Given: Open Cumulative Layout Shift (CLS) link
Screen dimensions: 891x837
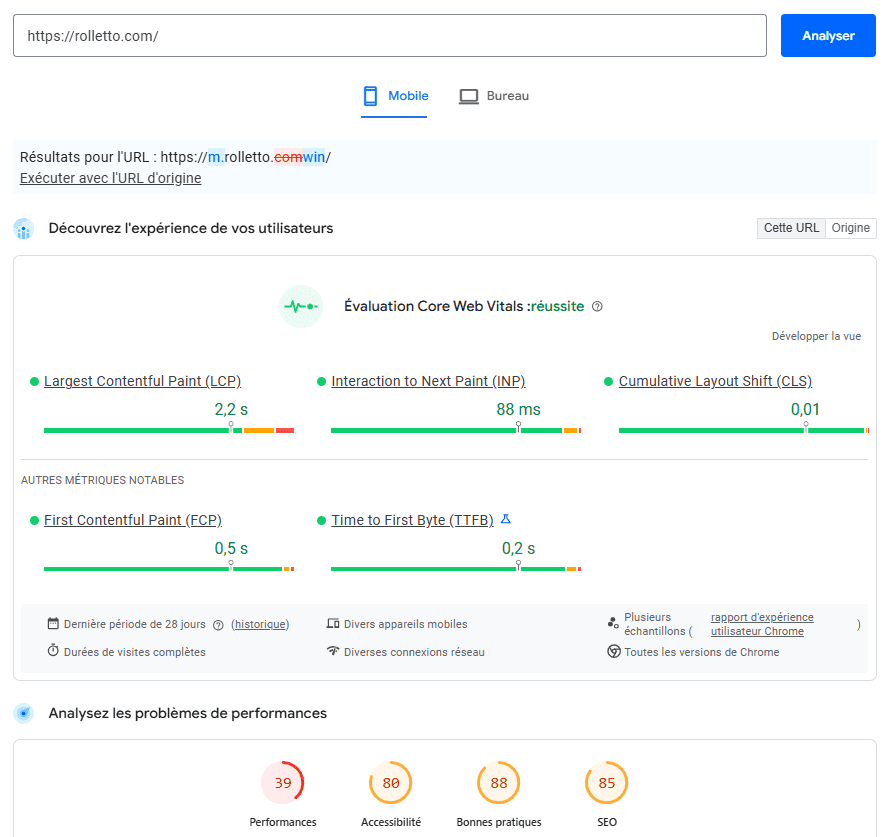Looking at the screenshot, I should tap(715, 381).
